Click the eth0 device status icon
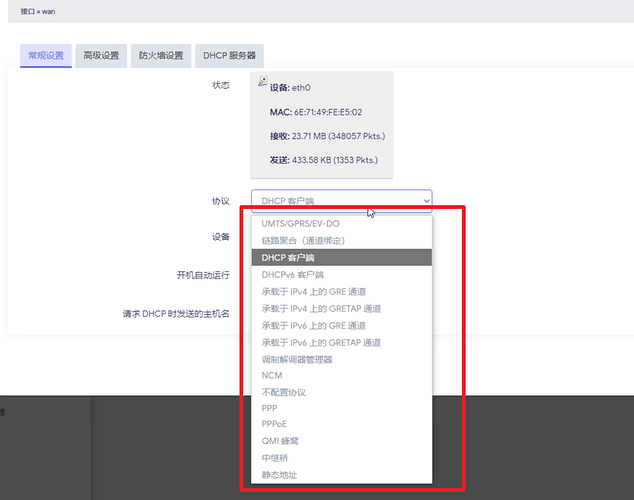Screen dimensions: 634x500 point(263,81)
